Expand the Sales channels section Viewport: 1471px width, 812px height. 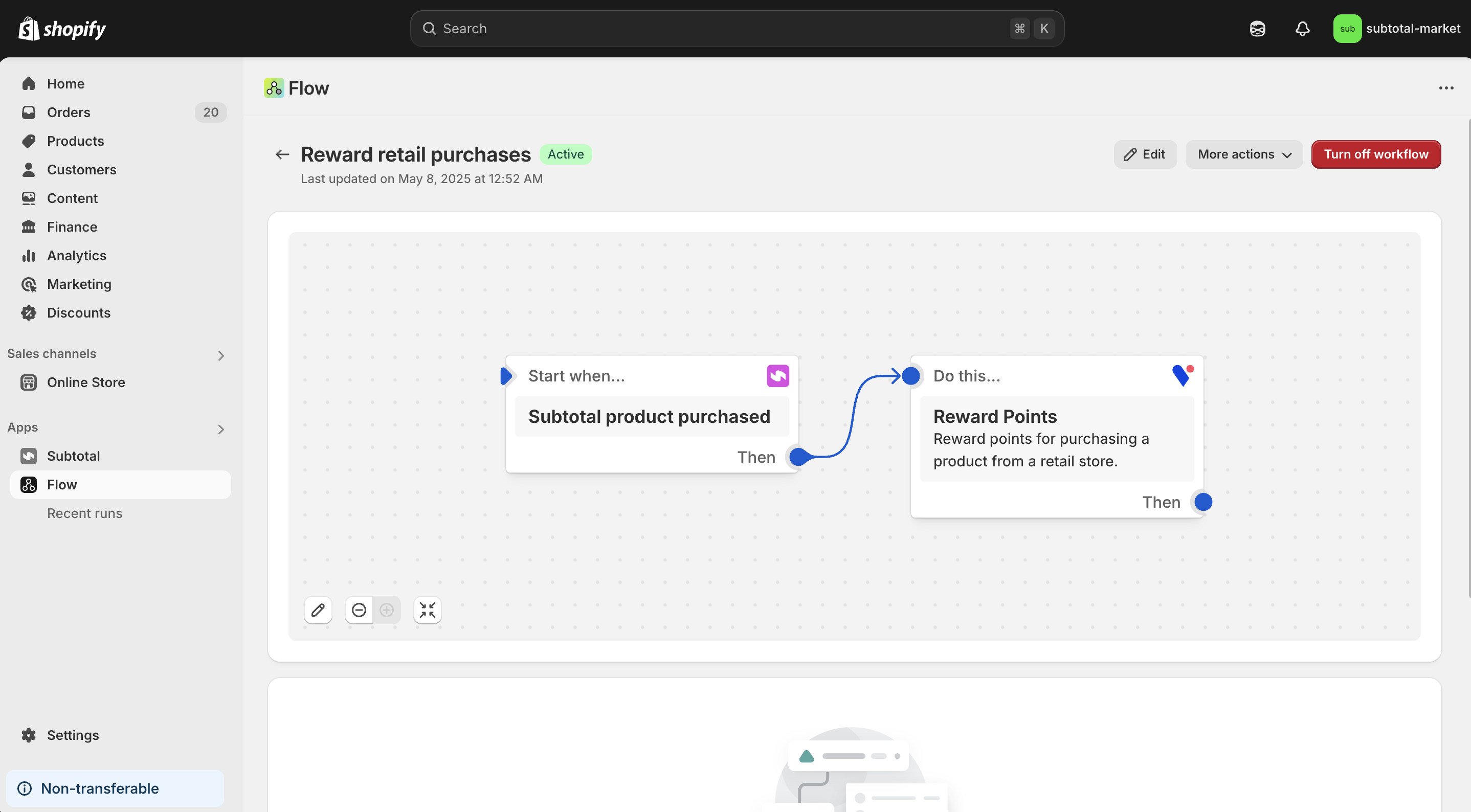pos(221,355)
